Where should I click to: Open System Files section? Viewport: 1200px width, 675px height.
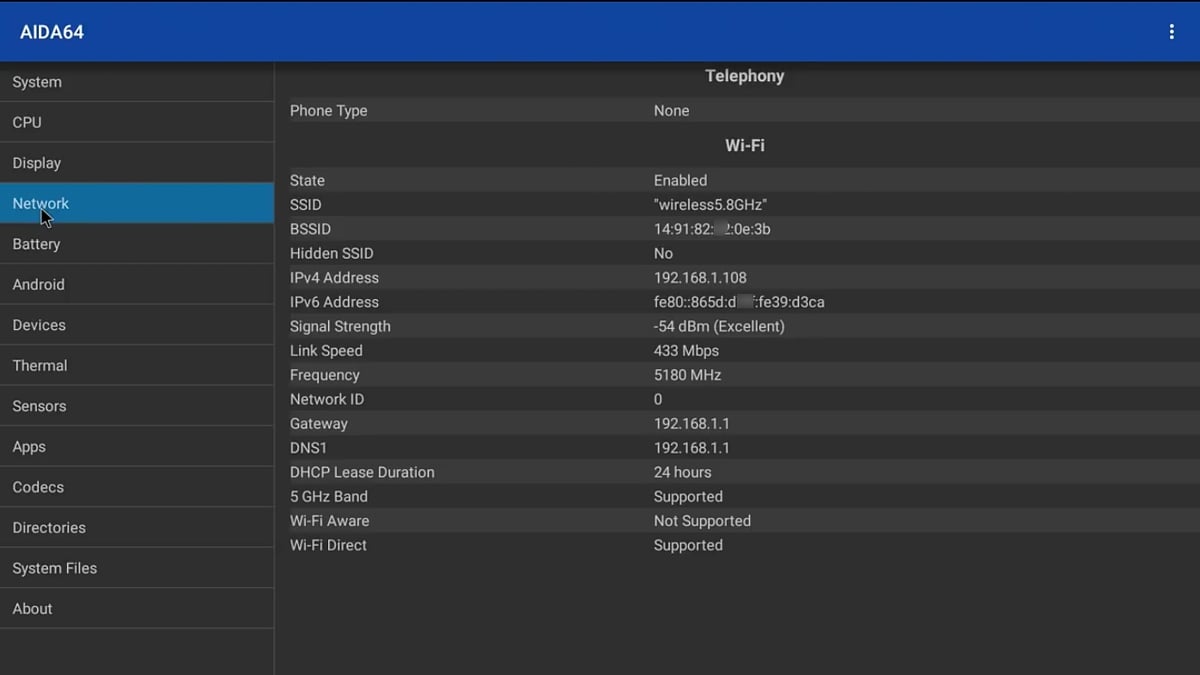coord(137,568)
